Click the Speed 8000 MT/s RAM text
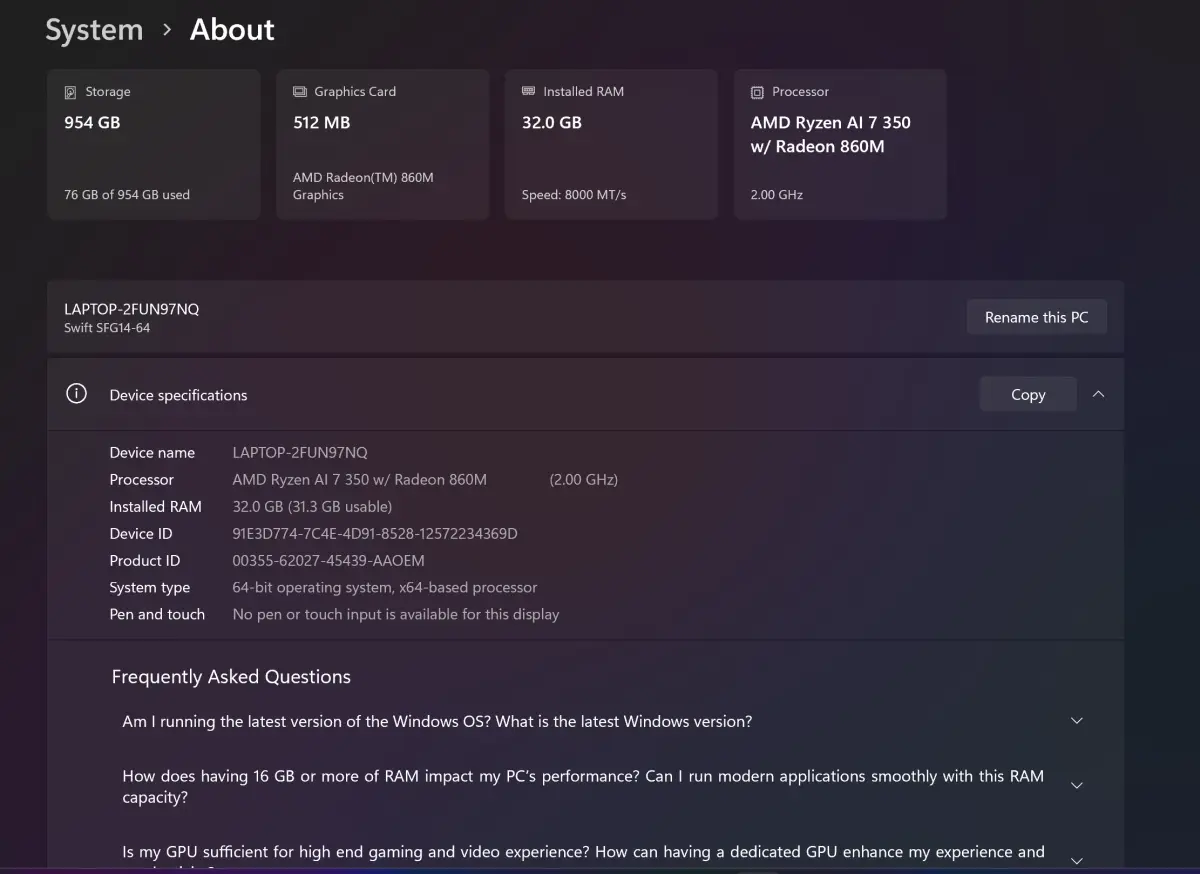Image resolution: width=1200 pixels, height=874 pixels. pos(574,195)
